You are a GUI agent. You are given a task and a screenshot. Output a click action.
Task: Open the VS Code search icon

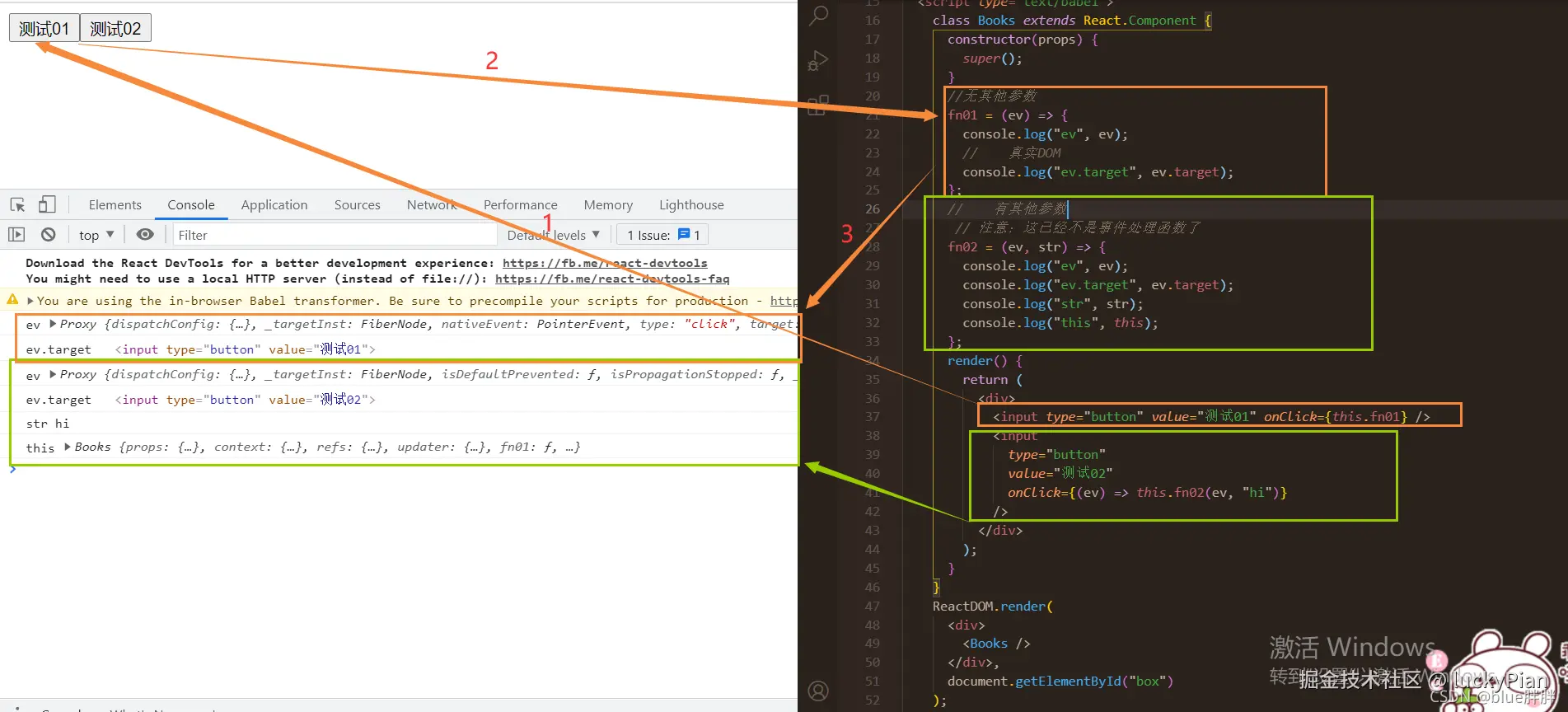click(818, 15)
